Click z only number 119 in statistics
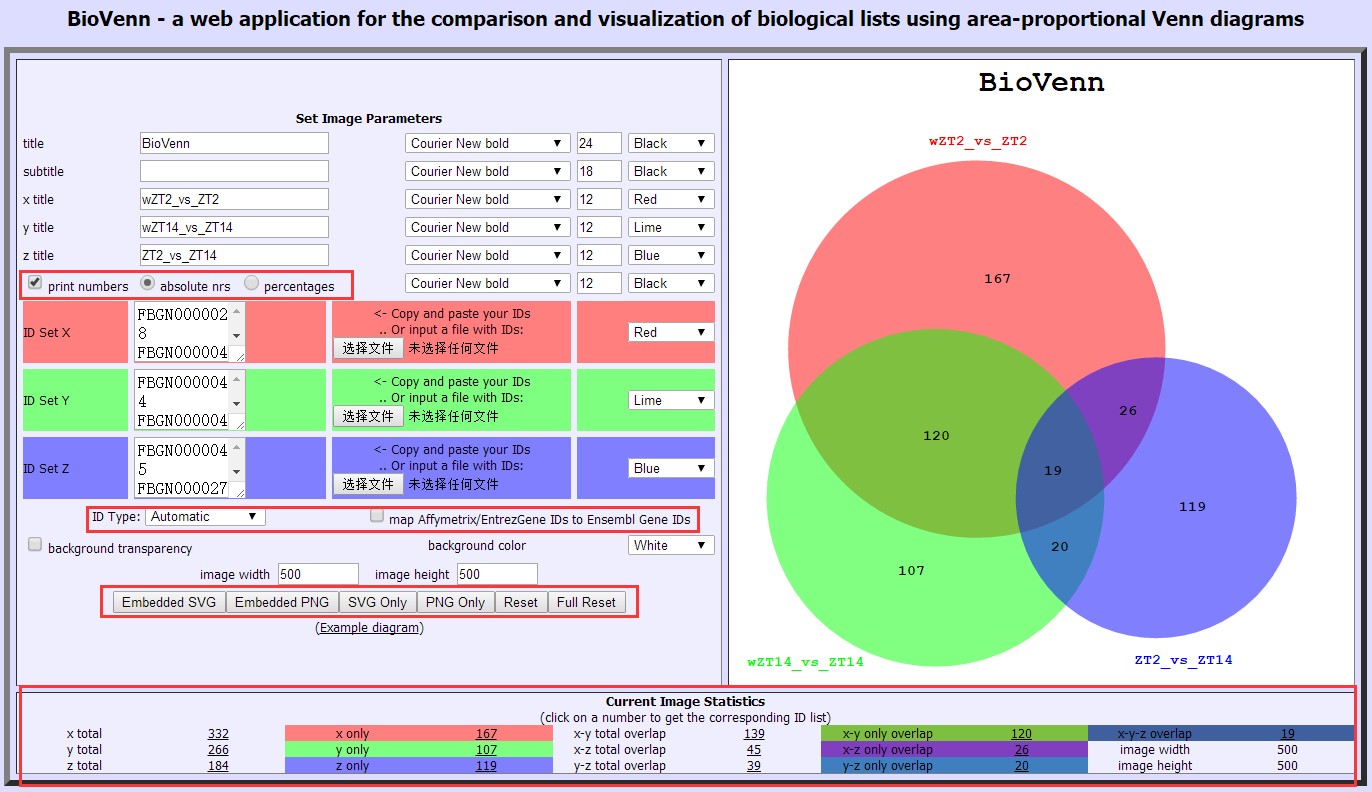The width and height of the screenshot is (1372, 792). point(486,766)
